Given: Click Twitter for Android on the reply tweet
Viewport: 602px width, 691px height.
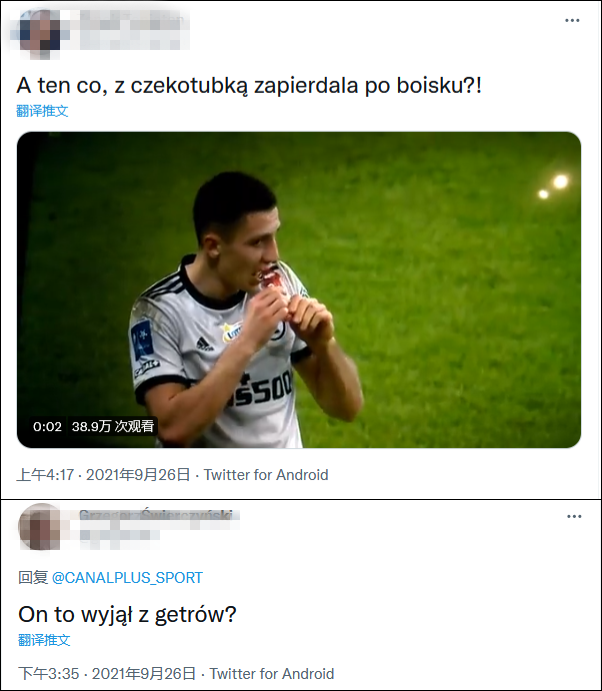Looking at the screenshot, I should click(271, 674).
